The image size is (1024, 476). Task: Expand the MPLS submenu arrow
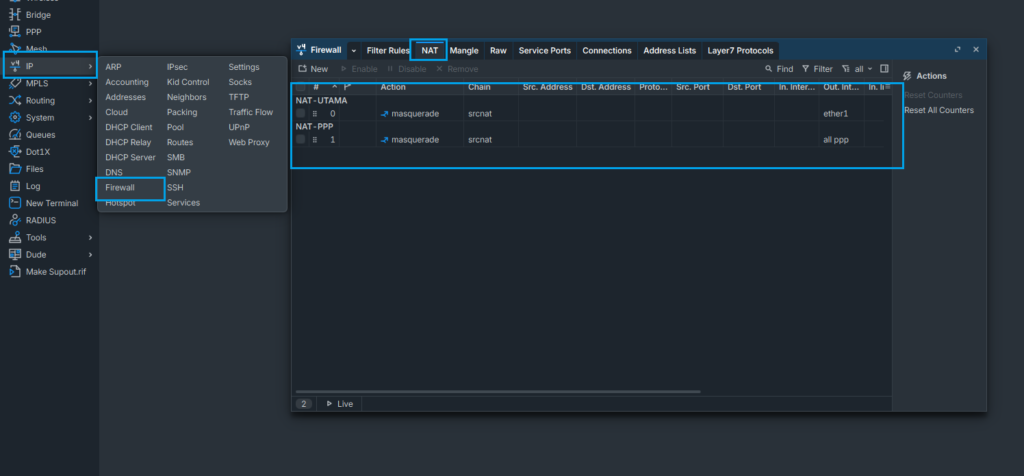[90, 84]
